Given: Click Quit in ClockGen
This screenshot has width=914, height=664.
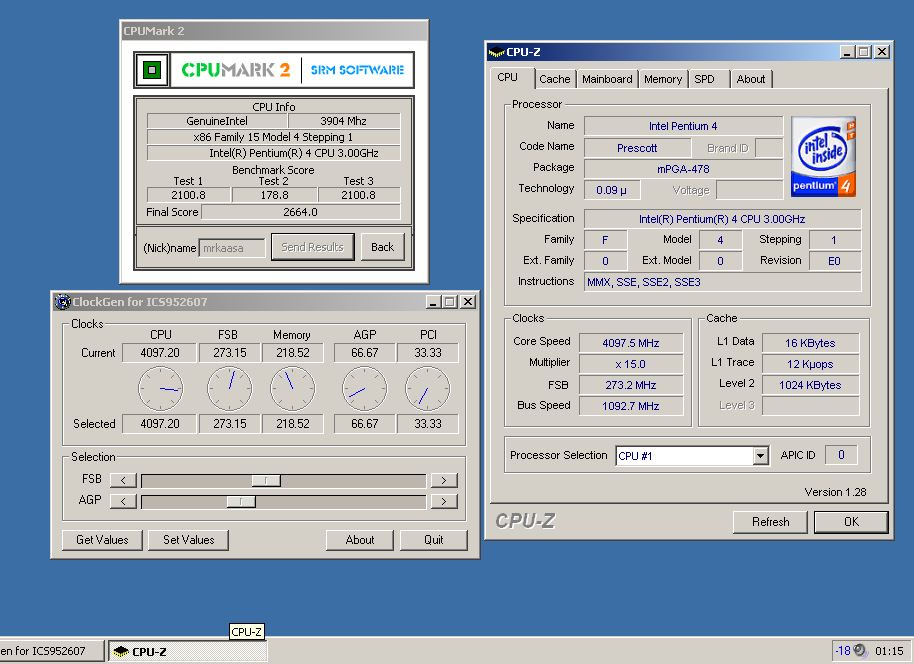Looking at the screenshot, I should pyautogui.click(x=434, y=540).
